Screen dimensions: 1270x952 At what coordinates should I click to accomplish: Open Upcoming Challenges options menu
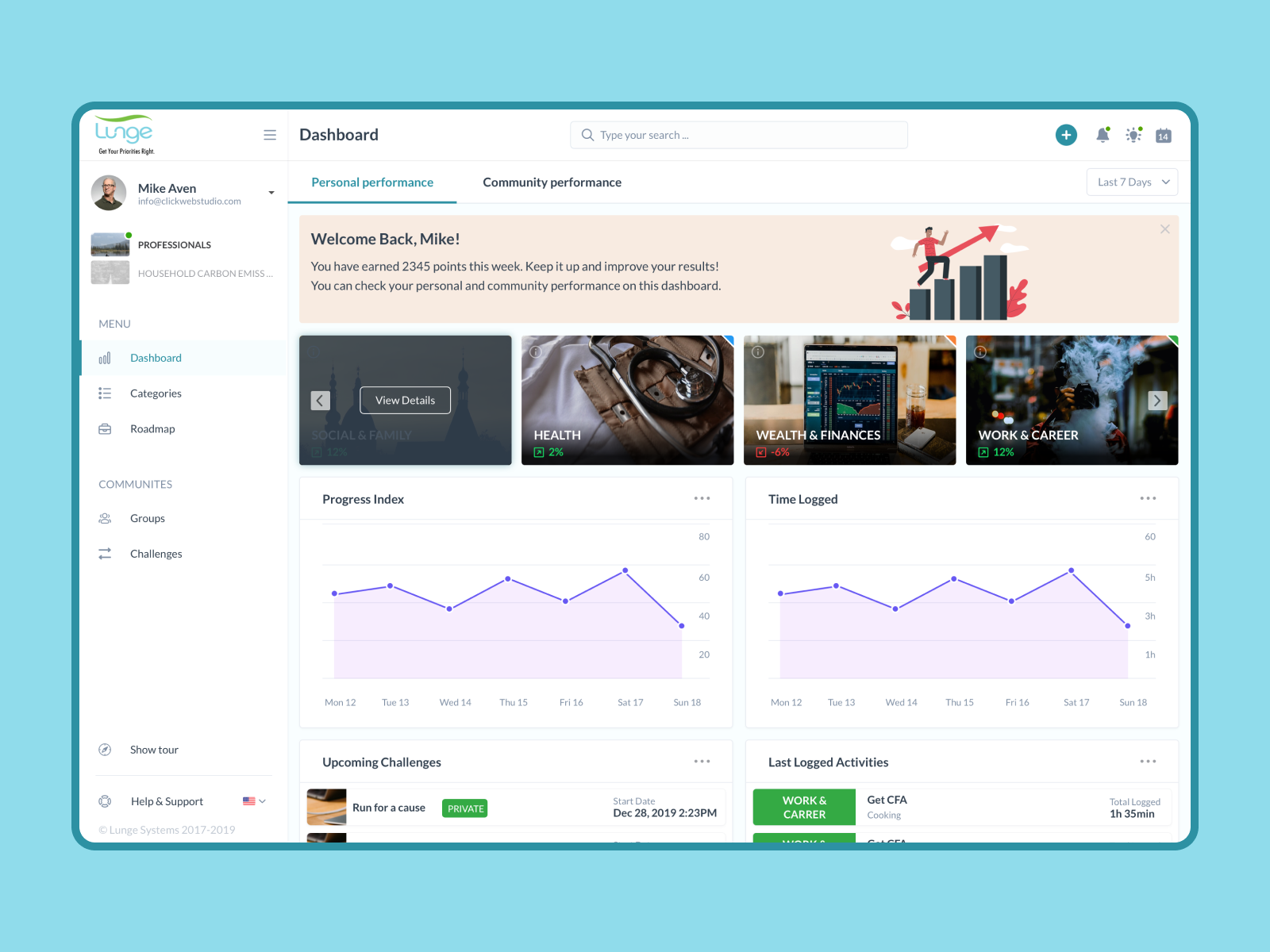[702, 762]
